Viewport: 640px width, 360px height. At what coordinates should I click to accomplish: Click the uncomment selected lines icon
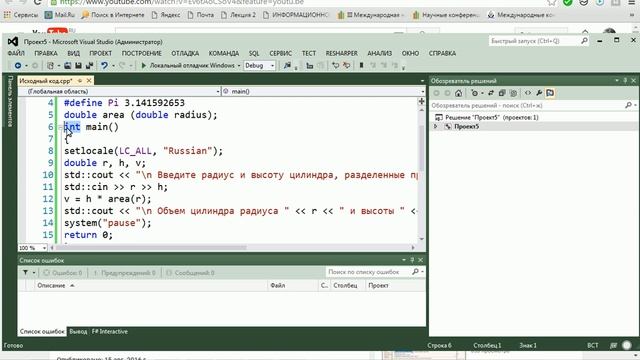[x=347, y=66]
